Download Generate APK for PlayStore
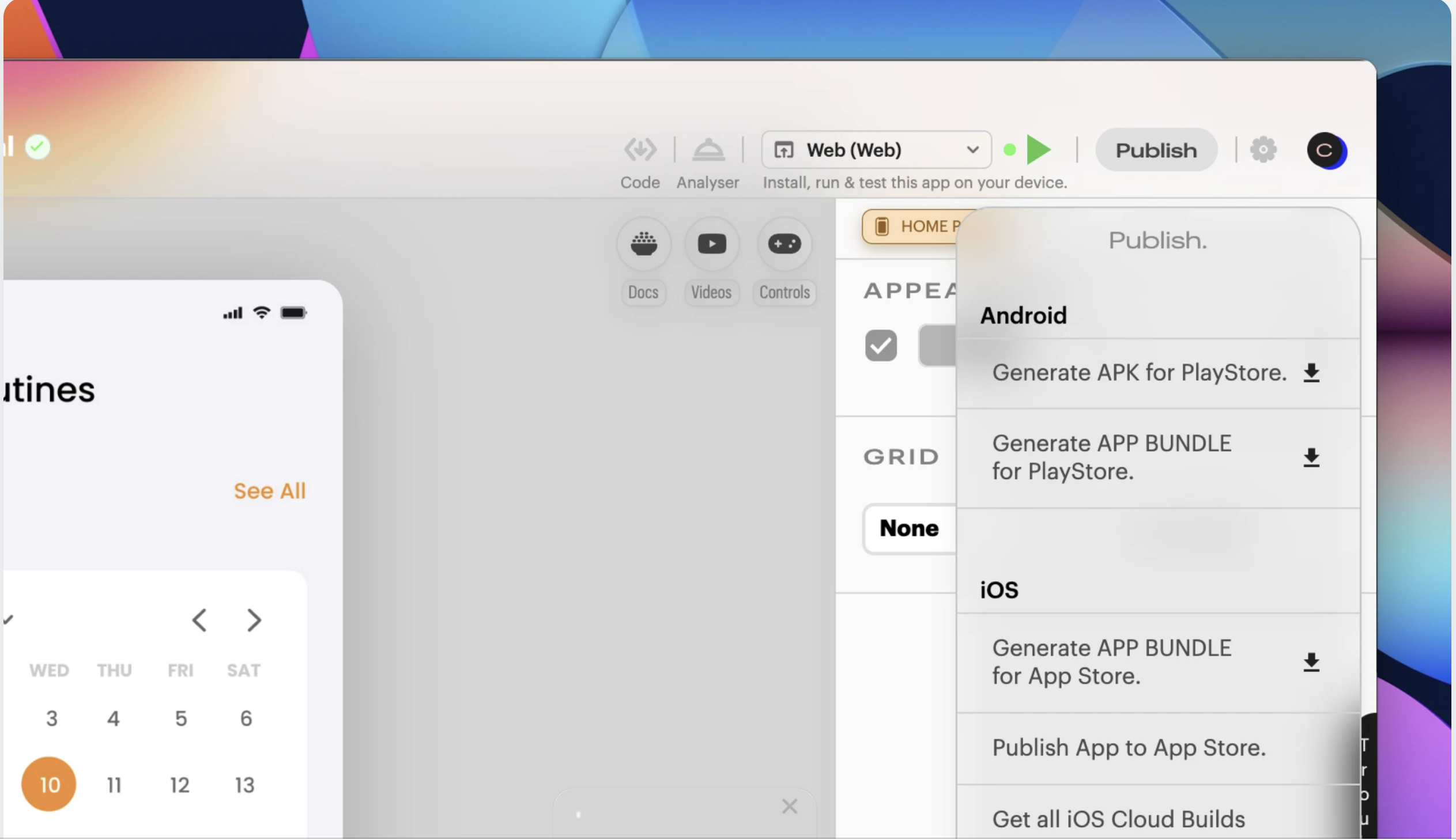Viewport: 1456px width, 840px height. 1311,373
